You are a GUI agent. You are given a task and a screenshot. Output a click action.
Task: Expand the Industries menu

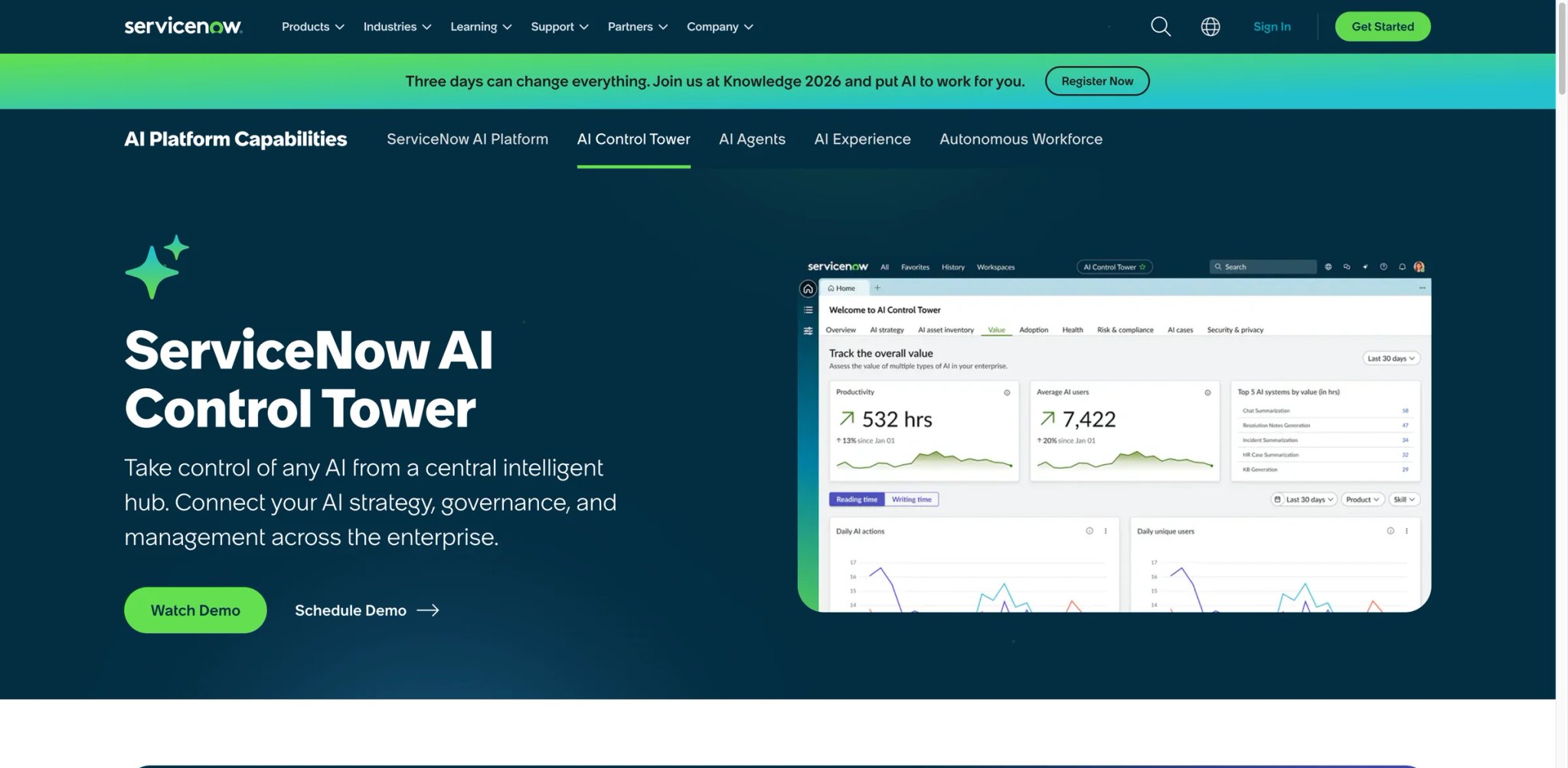coord(397,27)
